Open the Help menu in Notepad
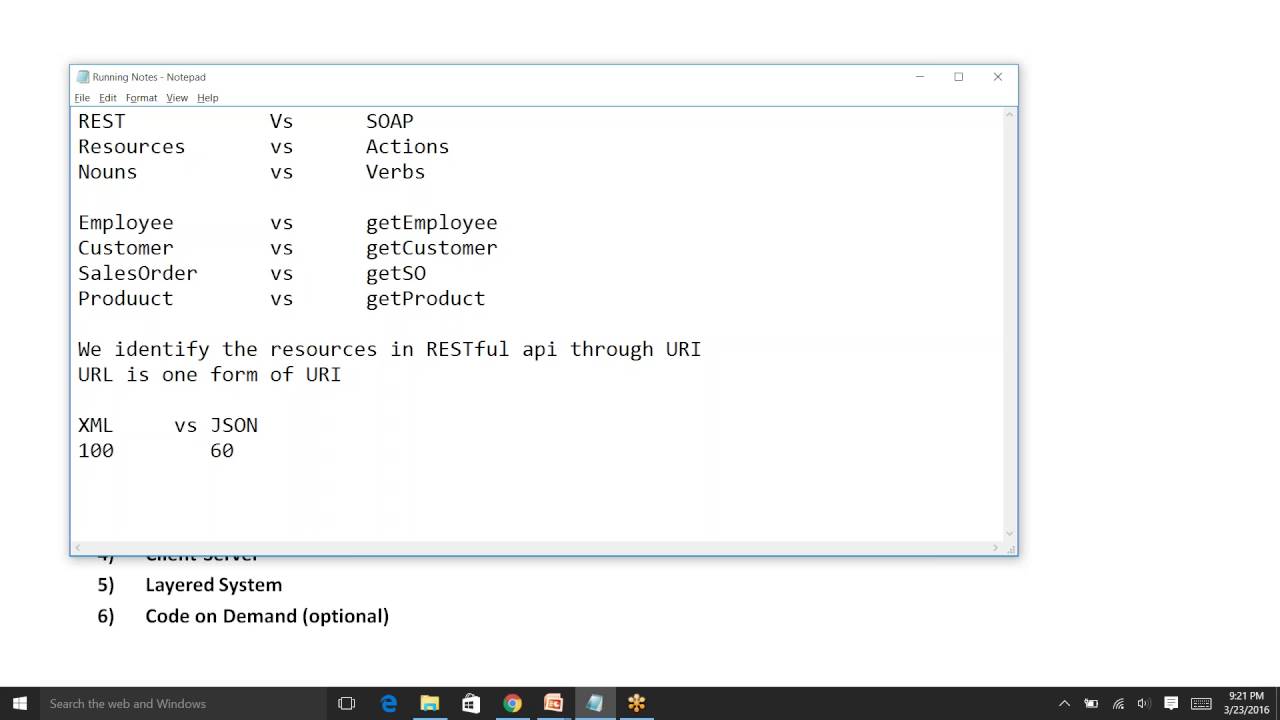This screenshot has width=1280, height=720. point(208,98)
